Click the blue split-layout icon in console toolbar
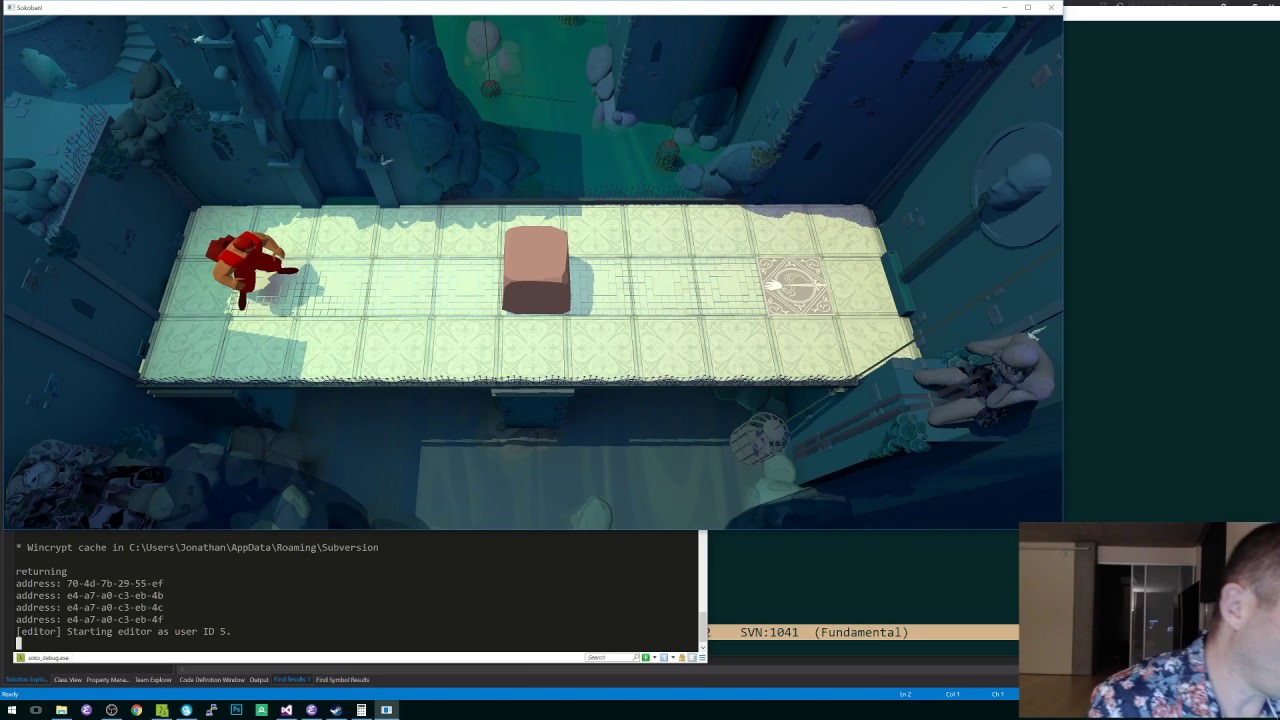The image size is (1280, 720). pos(664,657)
